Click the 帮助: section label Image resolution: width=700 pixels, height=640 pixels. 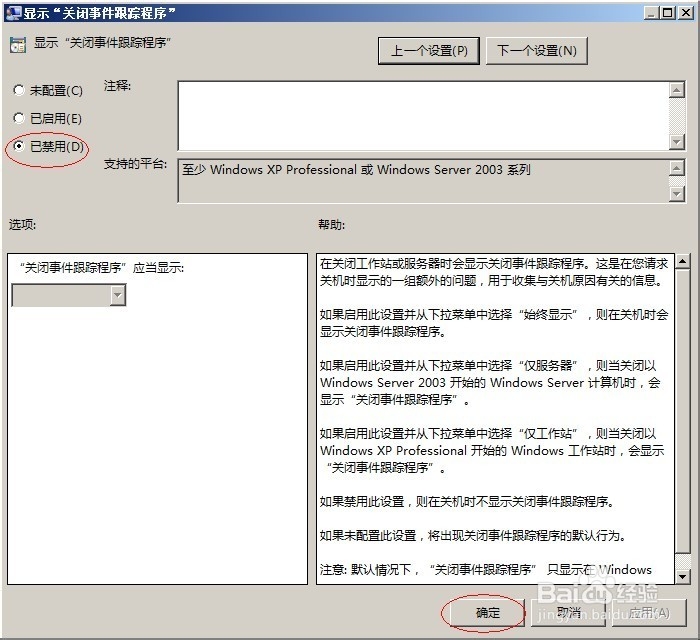331,224
